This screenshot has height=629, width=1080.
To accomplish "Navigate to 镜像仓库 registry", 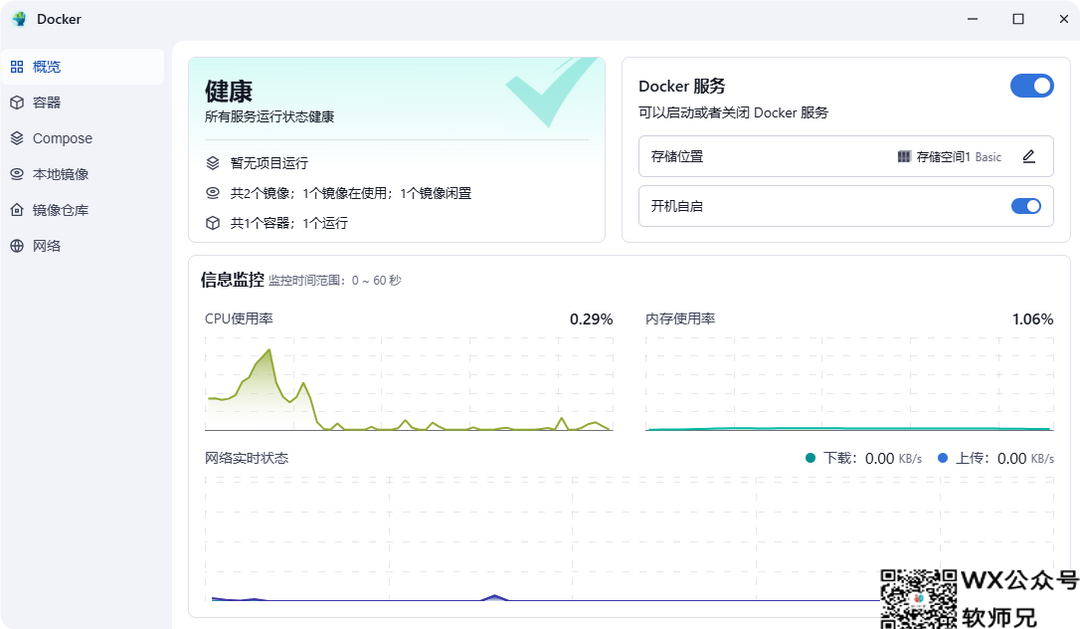I will [83, 210].
